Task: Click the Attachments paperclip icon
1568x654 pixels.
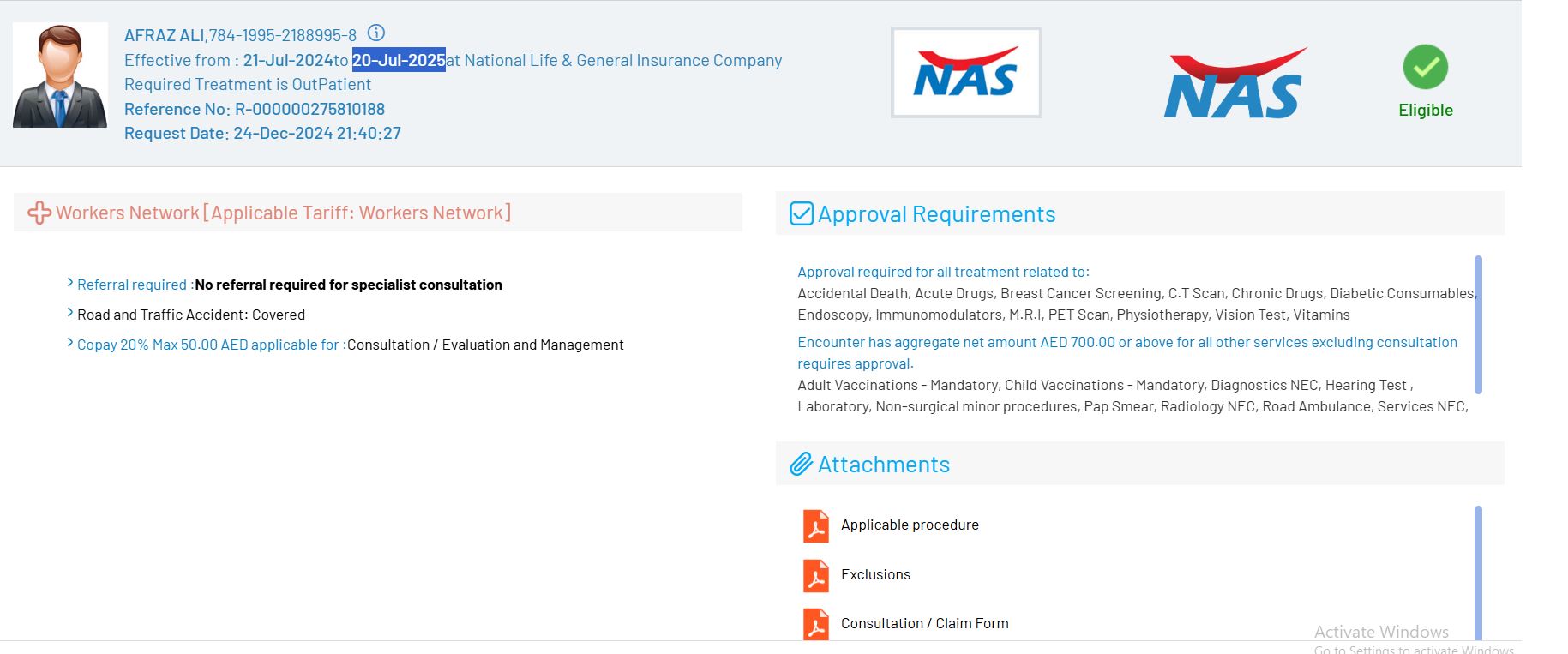Action: coord(801,464)
